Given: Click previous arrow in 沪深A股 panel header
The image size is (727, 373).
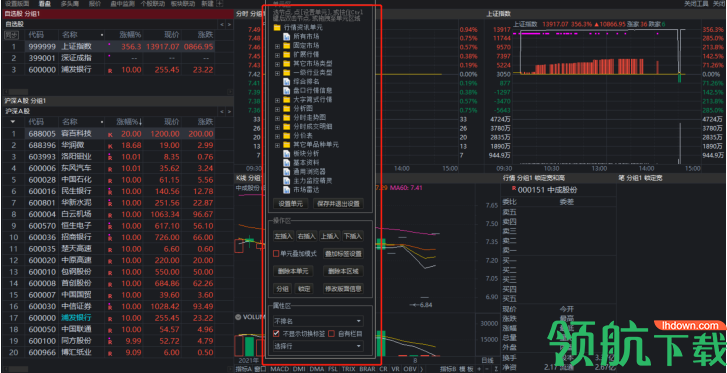Looking at the screenshot, I should [x=222, y=111].
